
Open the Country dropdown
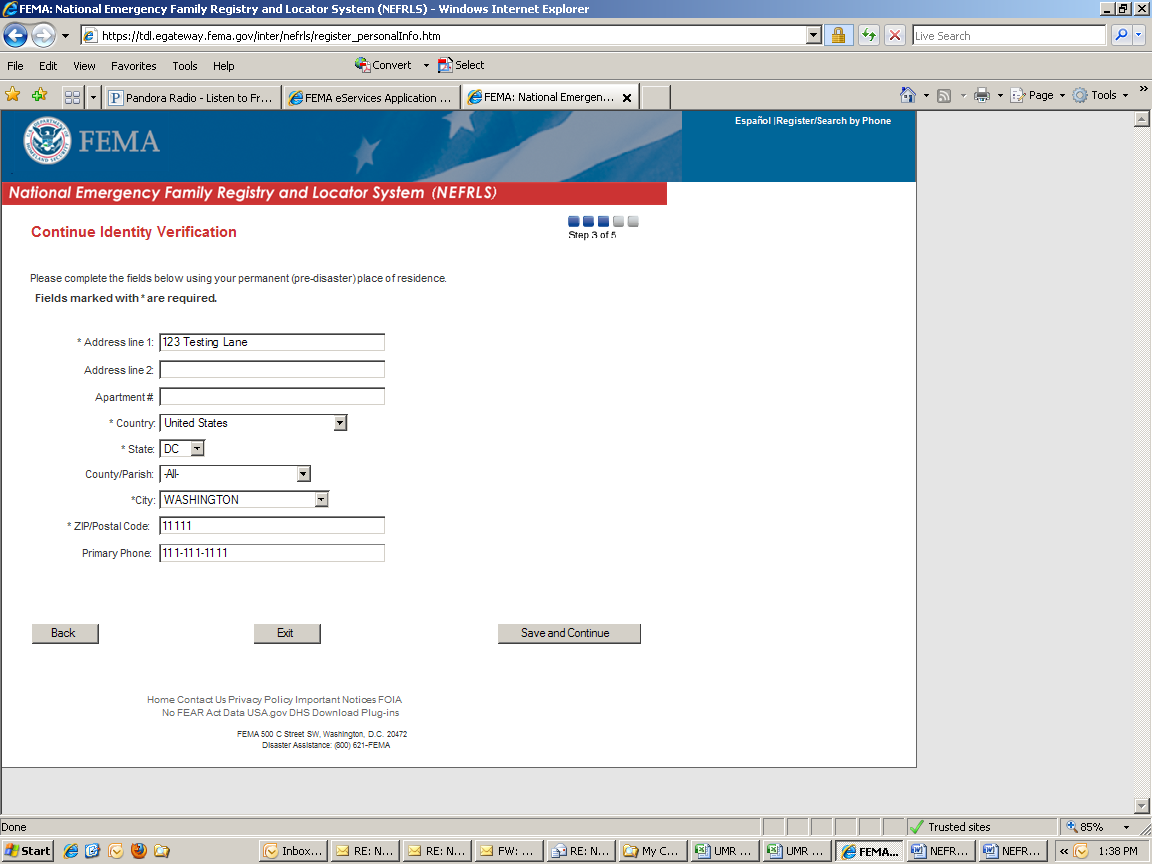click(253, 423)
